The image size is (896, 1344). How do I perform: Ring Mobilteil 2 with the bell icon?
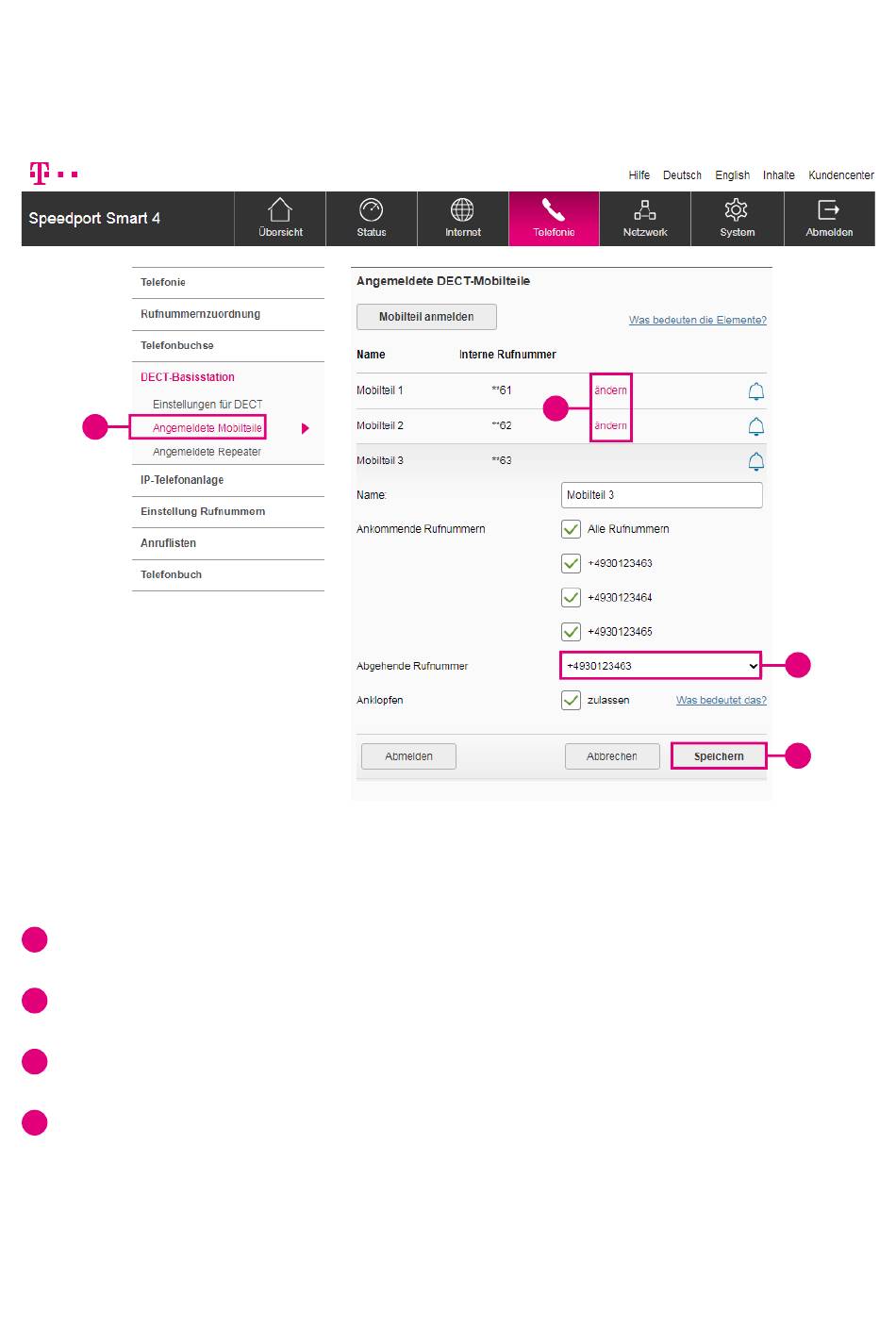[x=755, y=426]
